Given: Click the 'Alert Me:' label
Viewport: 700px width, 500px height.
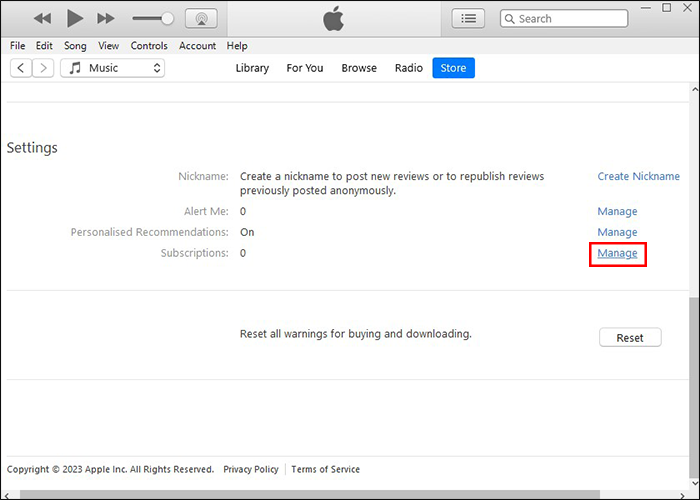Looking at the screenshot, I should [206, 211].
